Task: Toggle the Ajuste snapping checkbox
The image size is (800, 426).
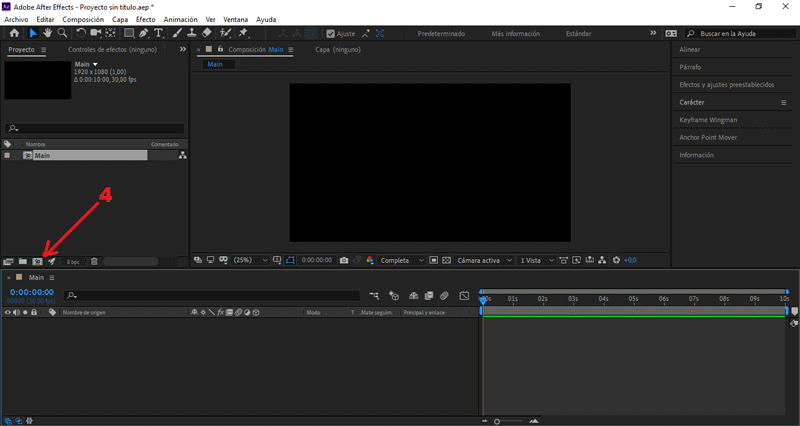Action: coord(331,33)
